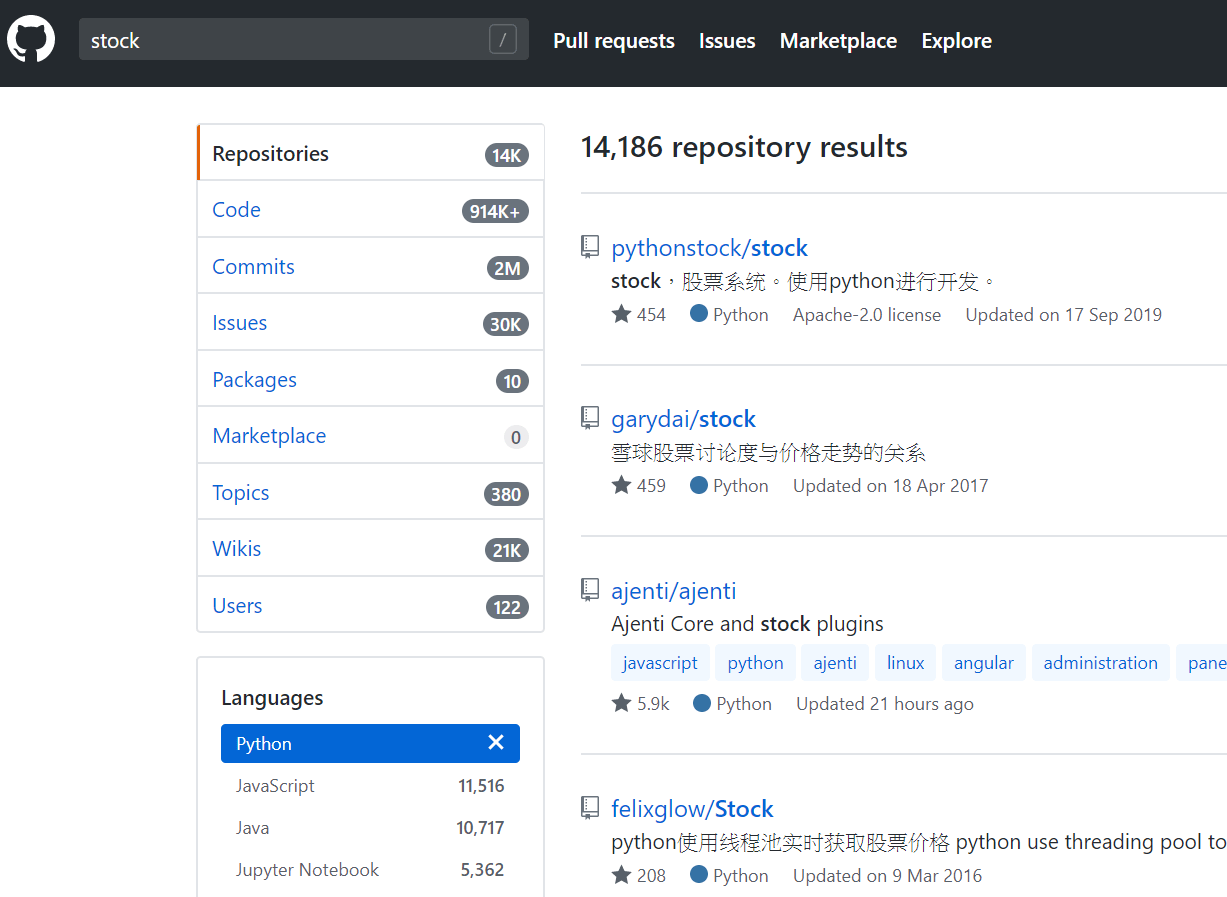Screen dimensions: 1227x897
Task: Click the angular topic tag
Action: click(x=984, y=663)
